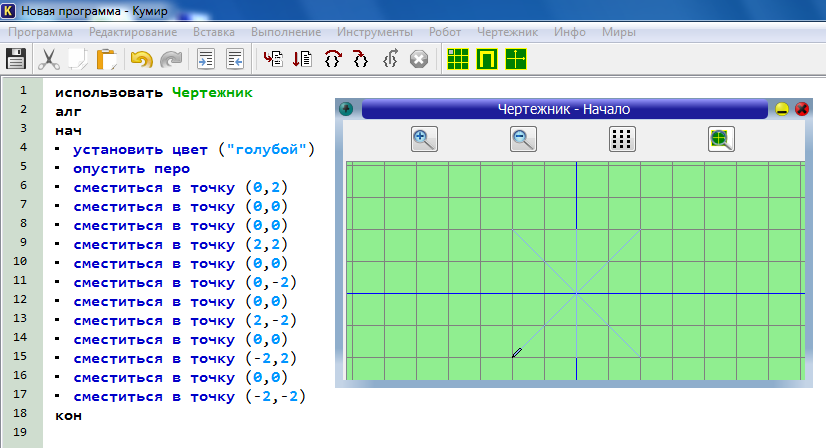Place cursor in line 17 point (-2,-2)
This screenshot has width=826, height=448.
(x=276, y=396)
